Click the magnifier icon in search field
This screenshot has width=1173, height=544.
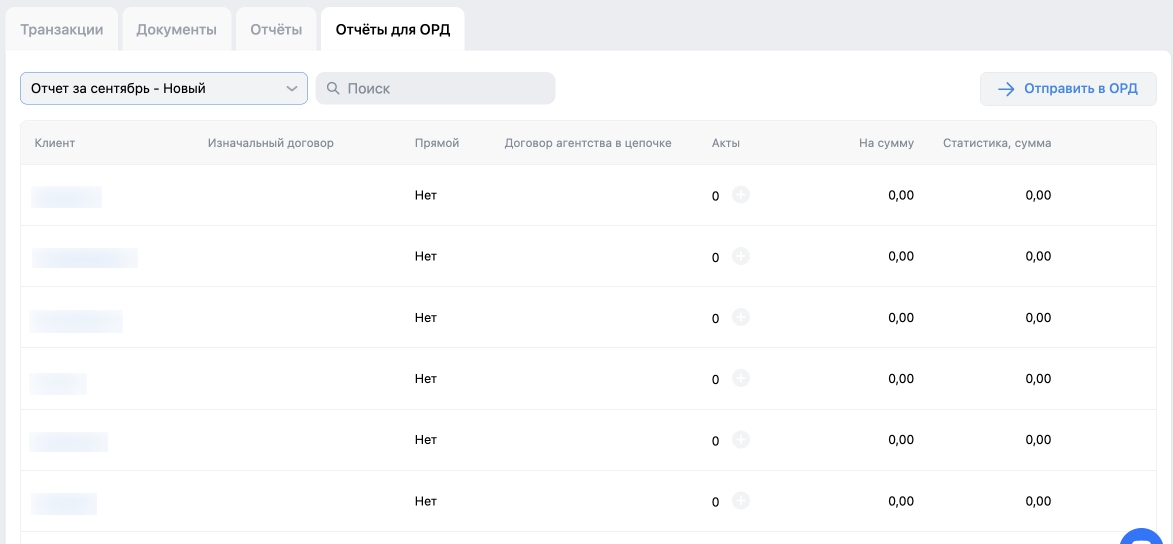(x=333, y=88)
